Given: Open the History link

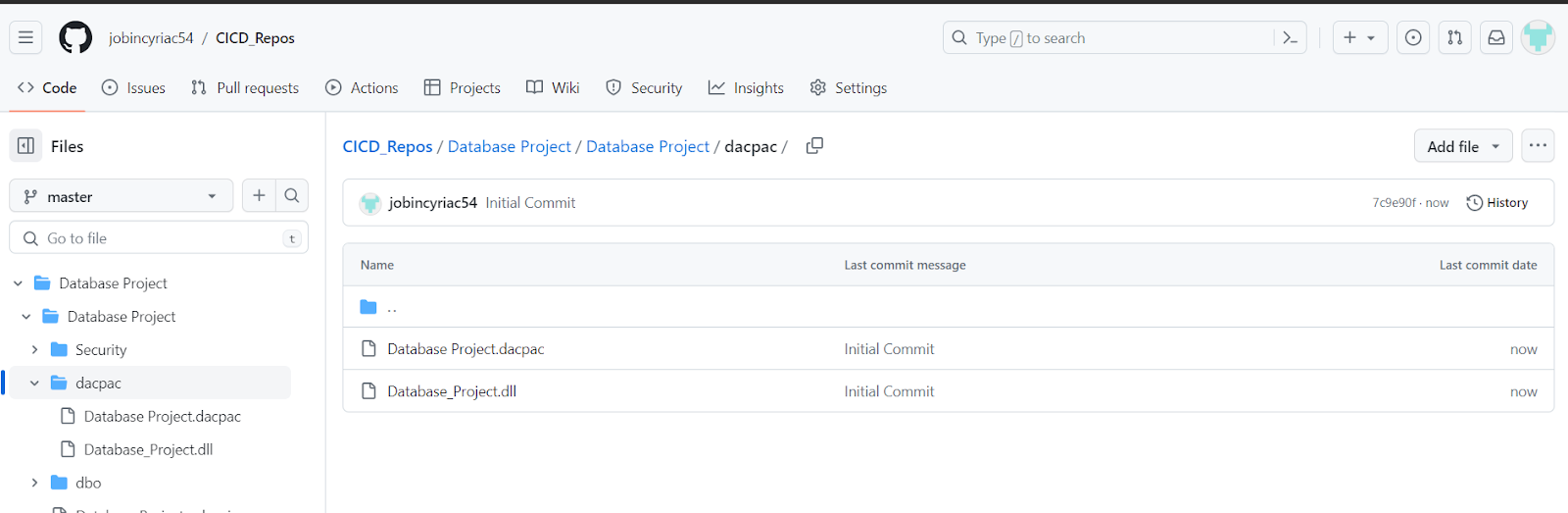Looking at the screenshot, I should click(1496, 203).
